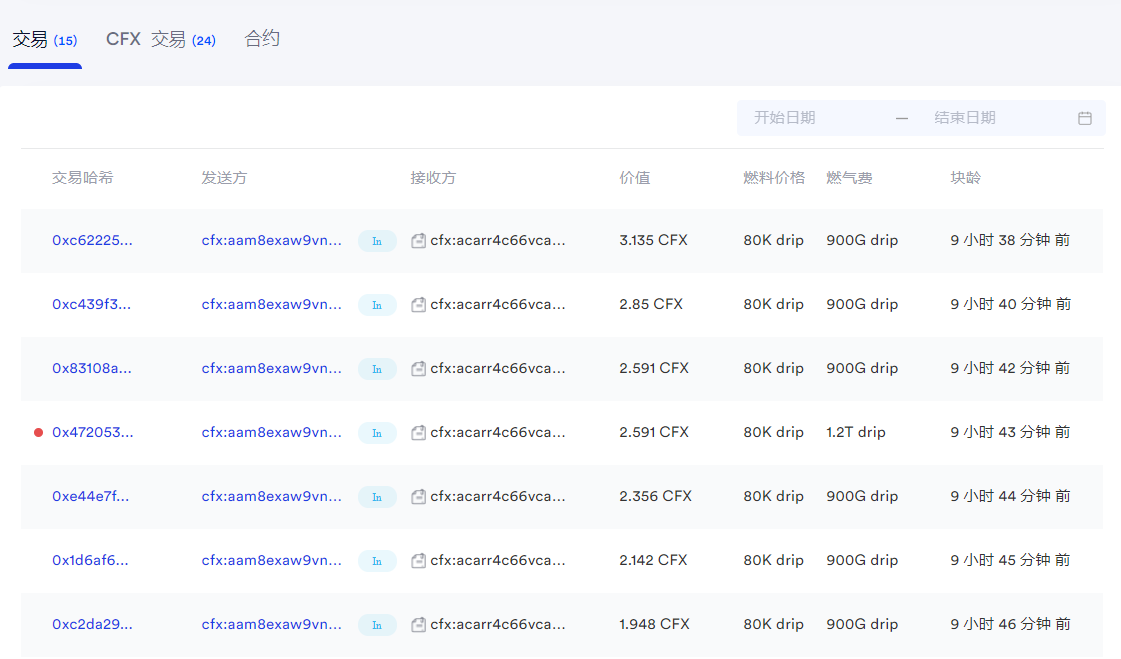Click the In badge in 0xc2da29 row
The image size is (1121, 659).
tap(377, 625)
